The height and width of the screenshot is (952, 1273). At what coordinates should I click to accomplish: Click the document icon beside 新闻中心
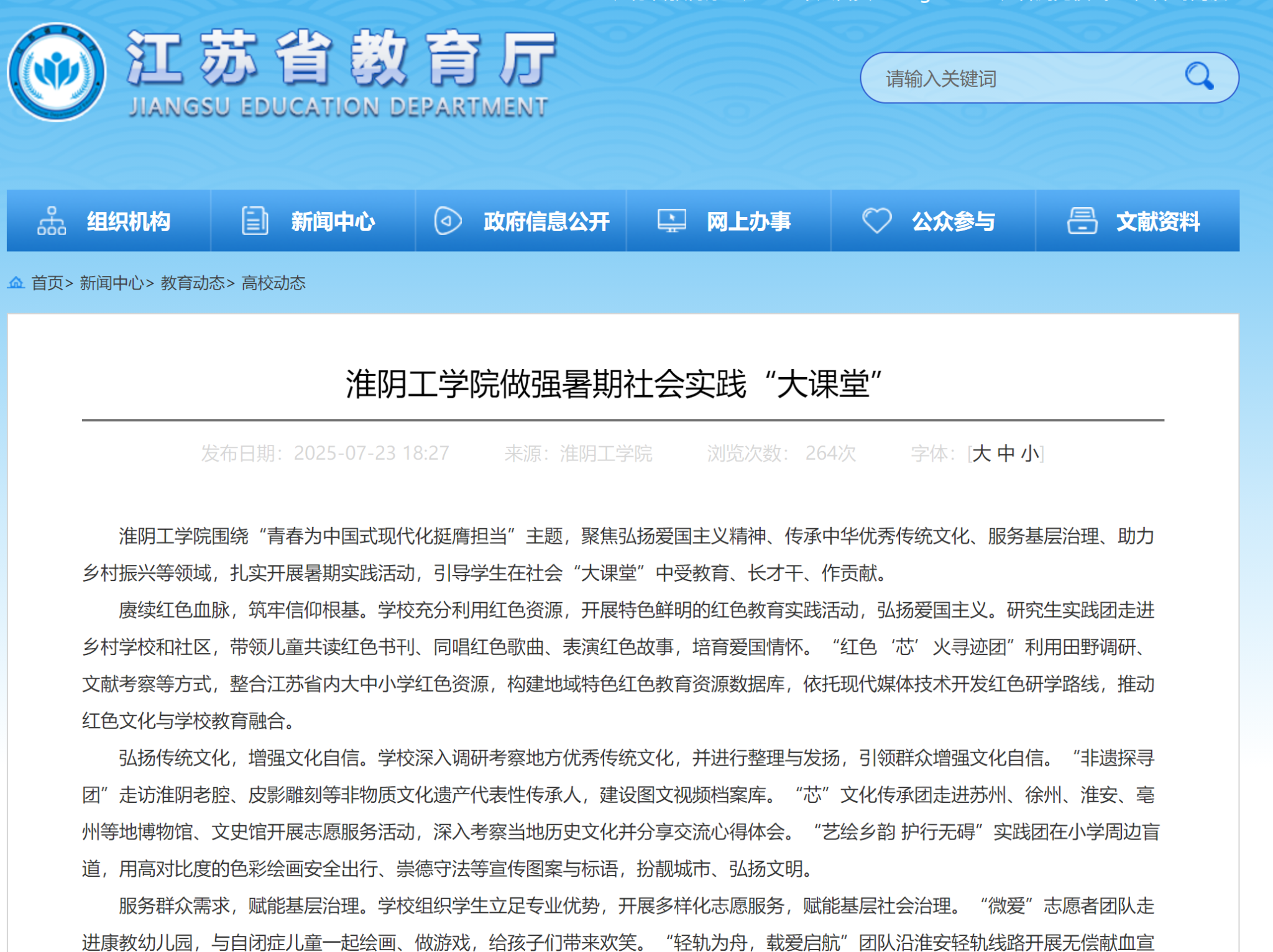[x=255, y=221]
